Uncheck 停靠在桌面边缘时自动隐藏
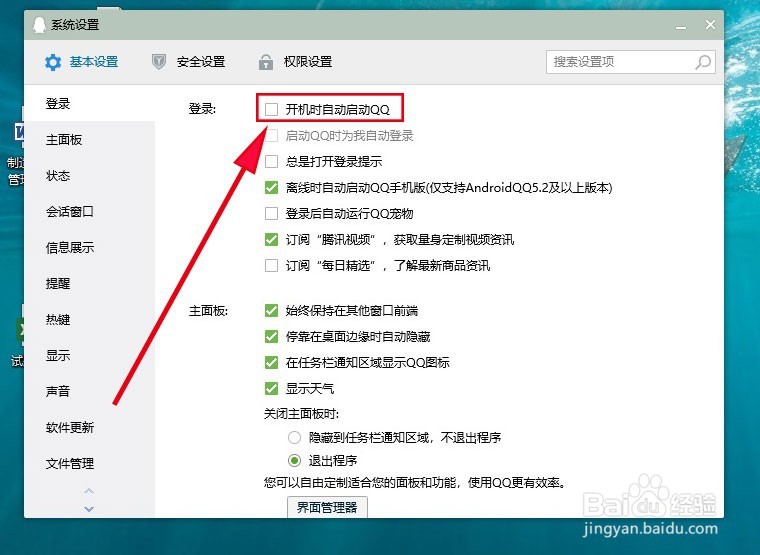This screenshot has height=555, width=760. 271,336
